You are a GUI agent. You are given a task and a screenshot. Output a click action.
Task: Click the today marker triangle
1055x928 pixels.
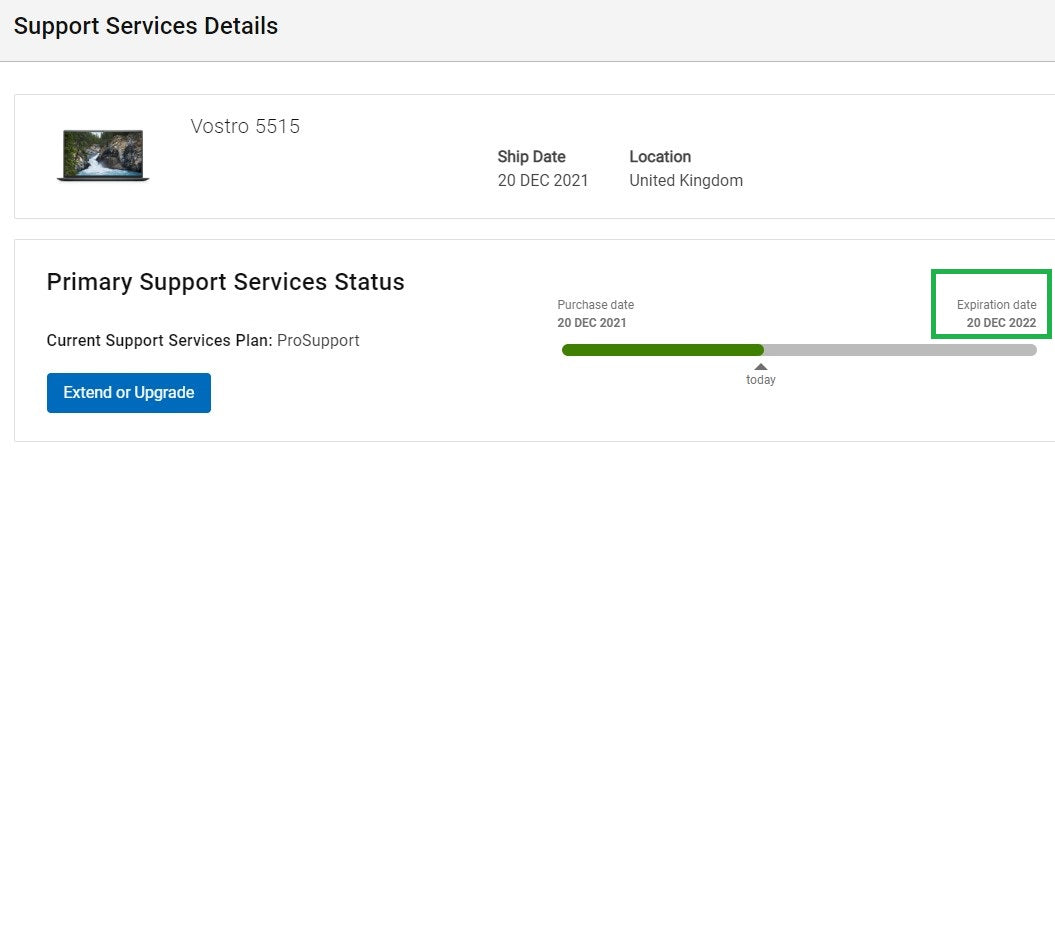(760, 367)
